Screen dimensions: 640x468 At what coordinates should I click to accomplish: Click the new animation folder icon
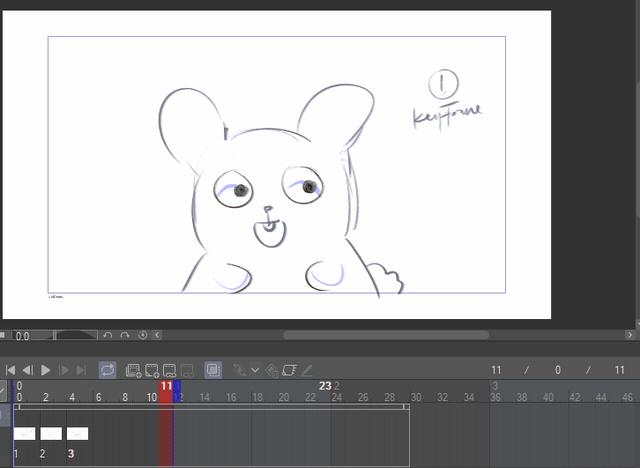(134, 370)
